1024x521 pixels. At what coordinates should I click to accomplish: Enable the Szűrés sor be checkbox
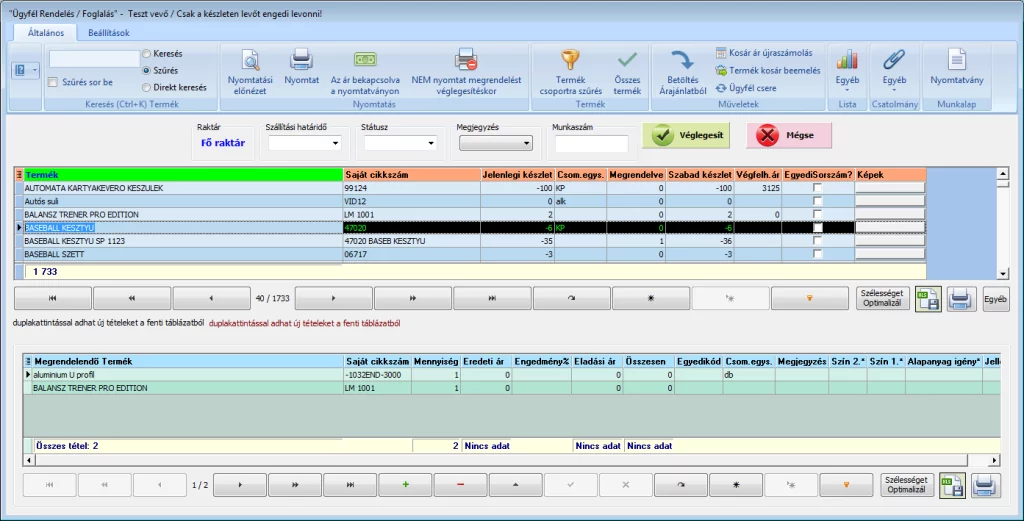[x=53, y=82]
